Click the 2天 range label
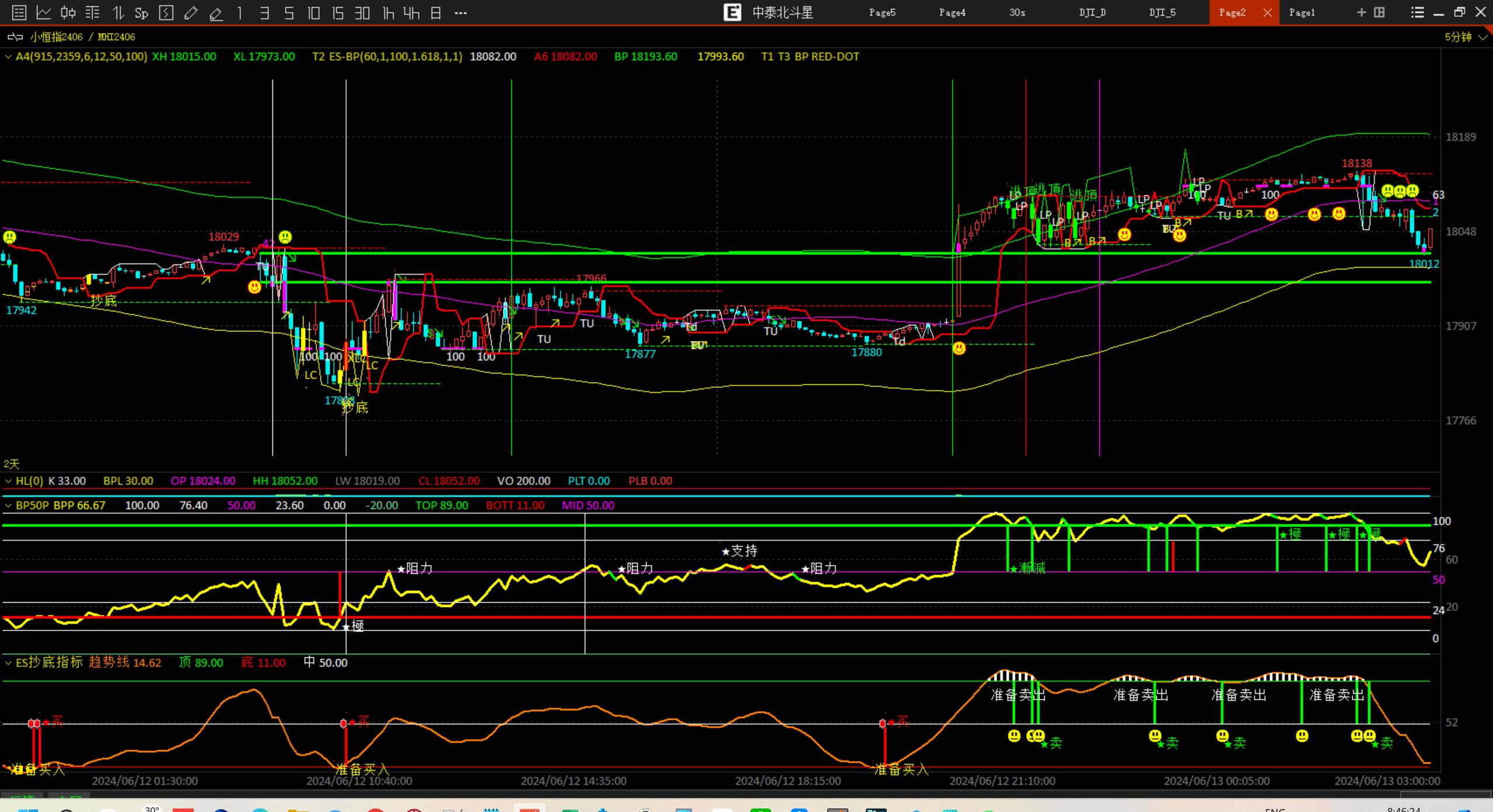Screen dimensions: 1493x812 pos(12,464)
